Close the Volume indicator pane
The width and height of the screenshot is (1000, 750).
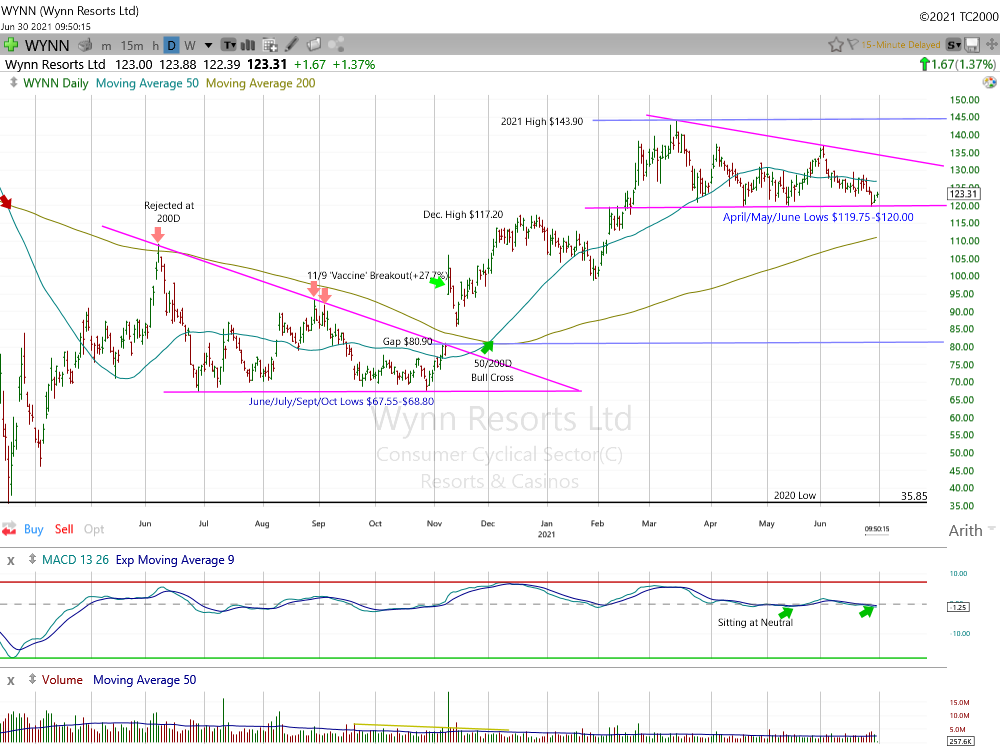coord(11,680)
